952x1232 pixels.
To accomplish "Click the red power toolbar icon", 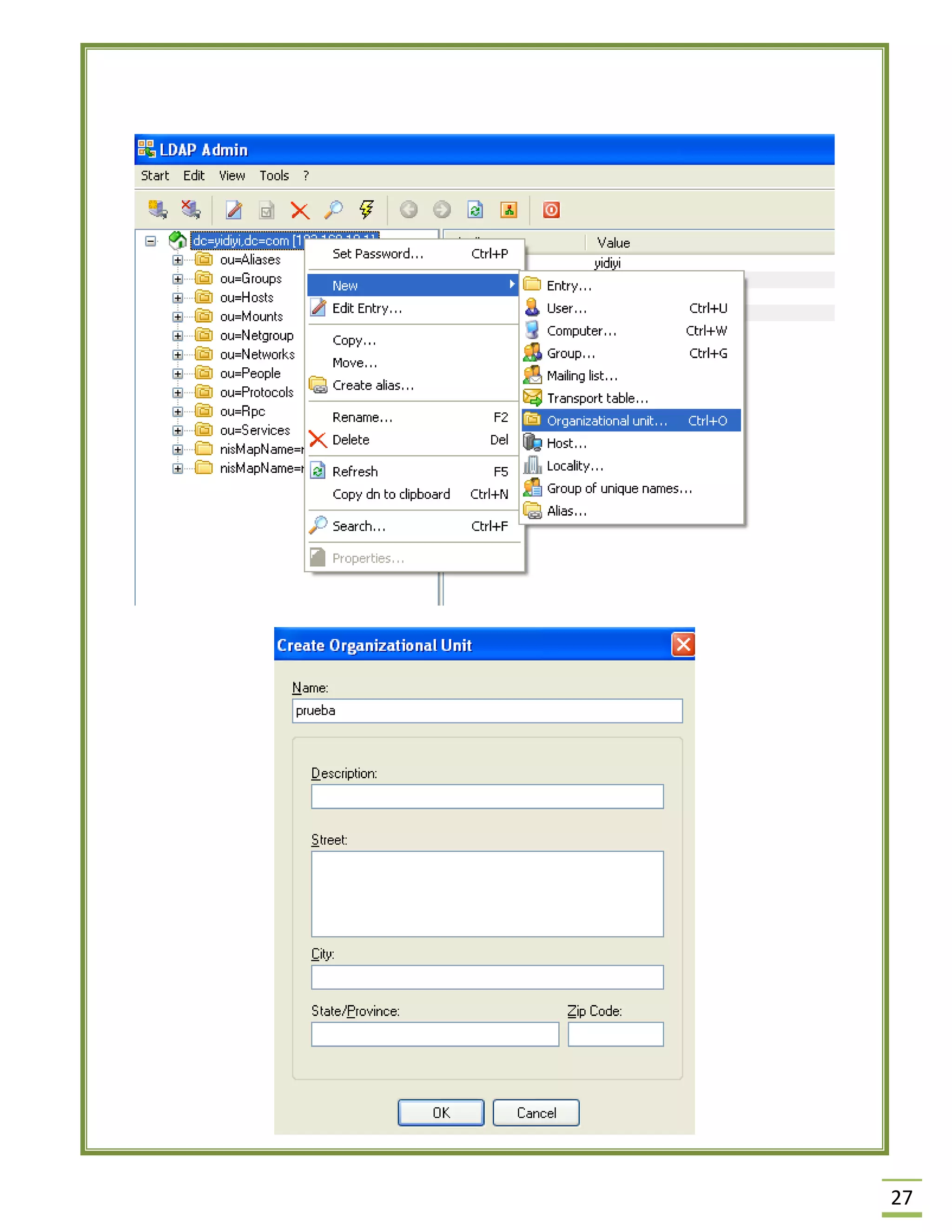I will (x=551, y=210).
